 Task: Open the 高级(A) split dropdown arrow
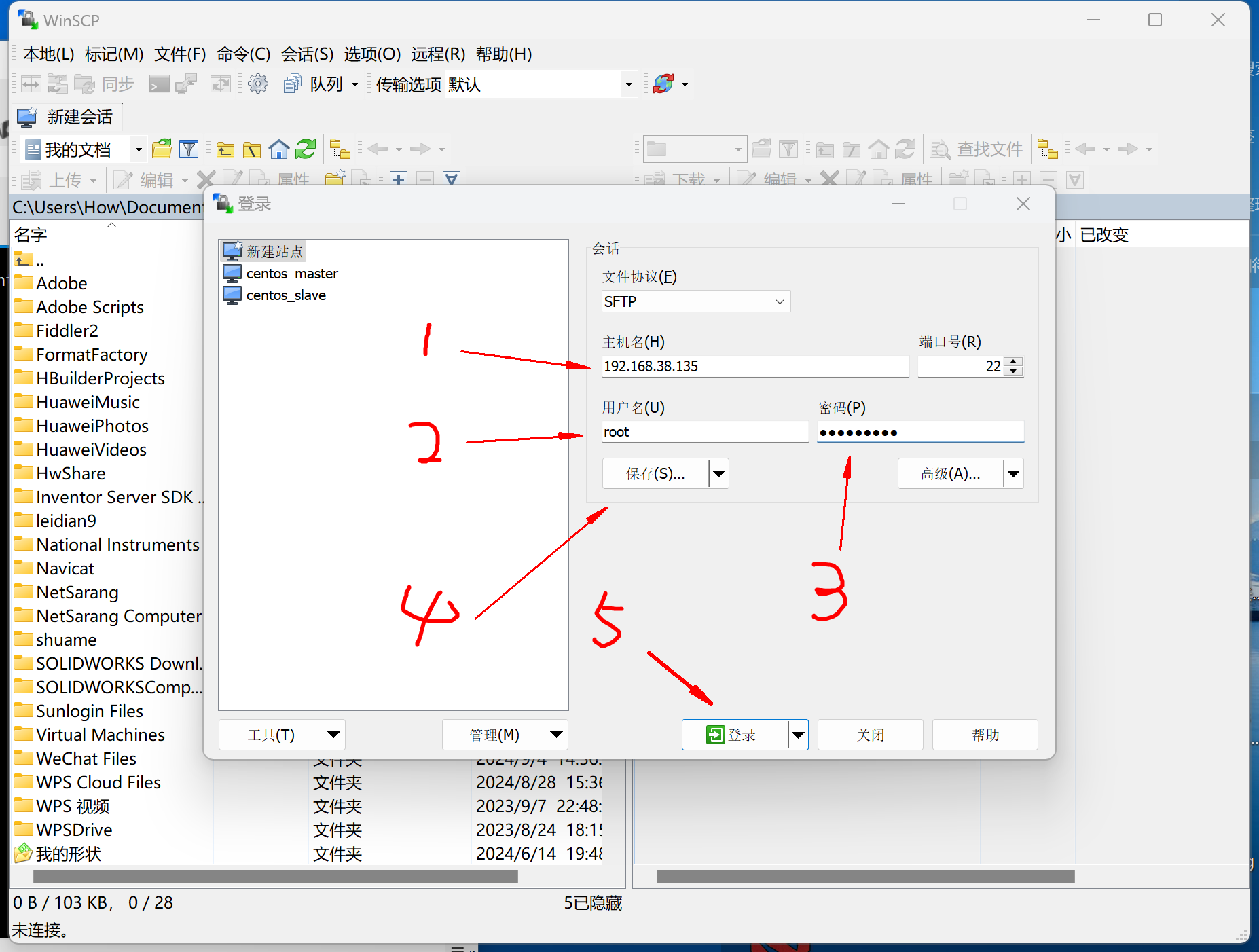[1014, 473]
